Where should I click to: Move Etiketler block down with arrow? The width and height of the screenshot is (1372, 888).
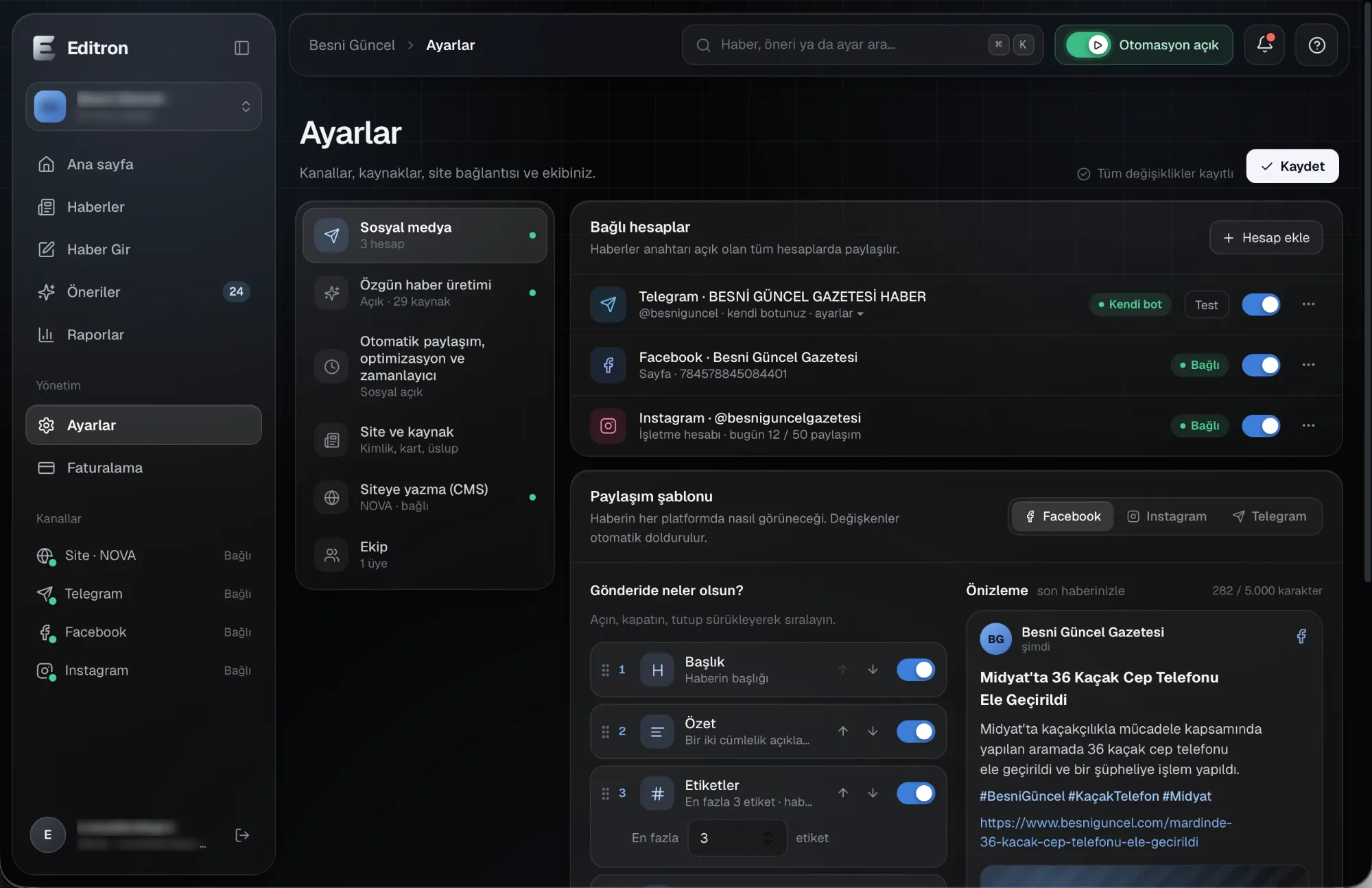[x=873, y=793]
